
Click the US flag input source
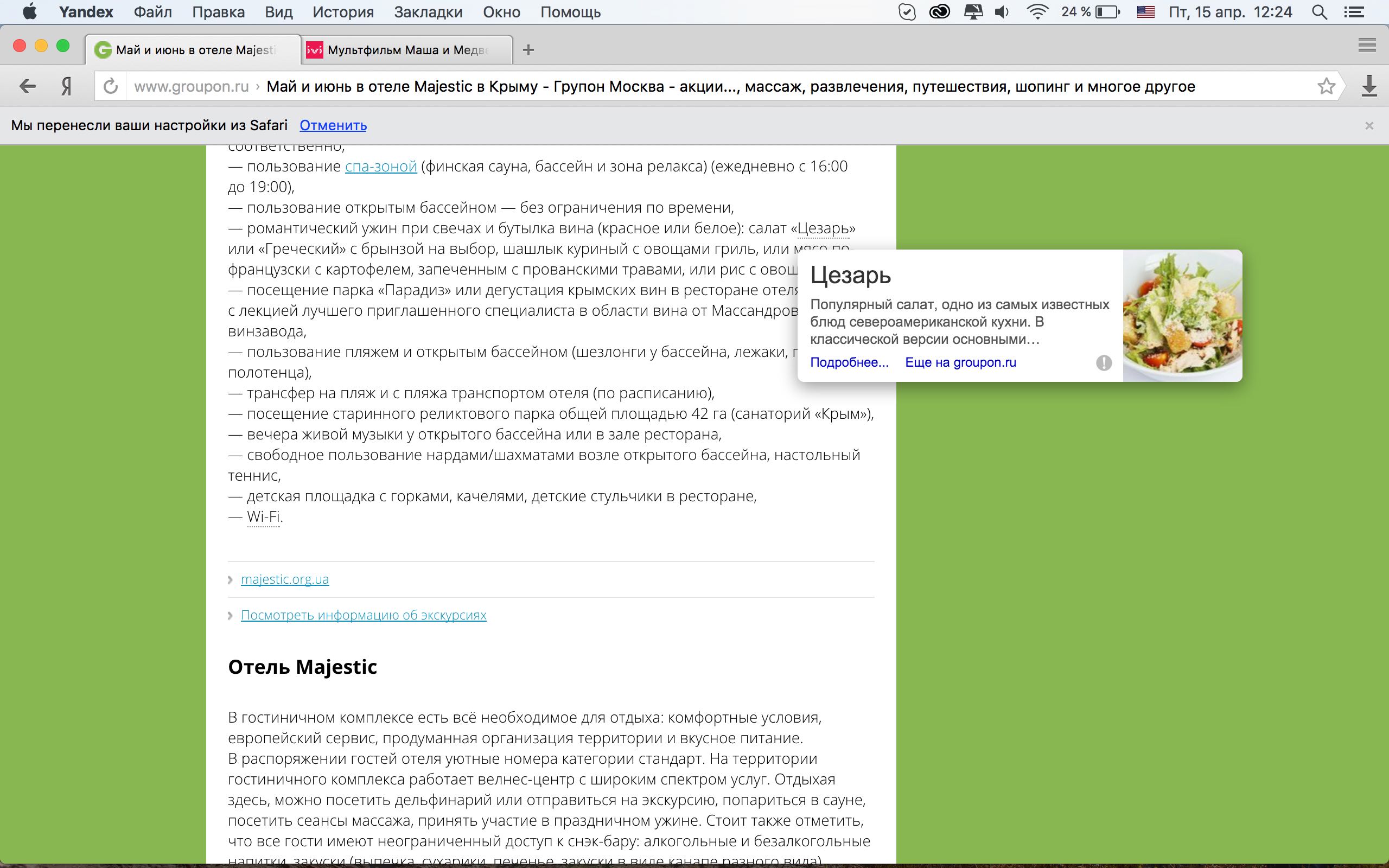[x=1145, y=12]
